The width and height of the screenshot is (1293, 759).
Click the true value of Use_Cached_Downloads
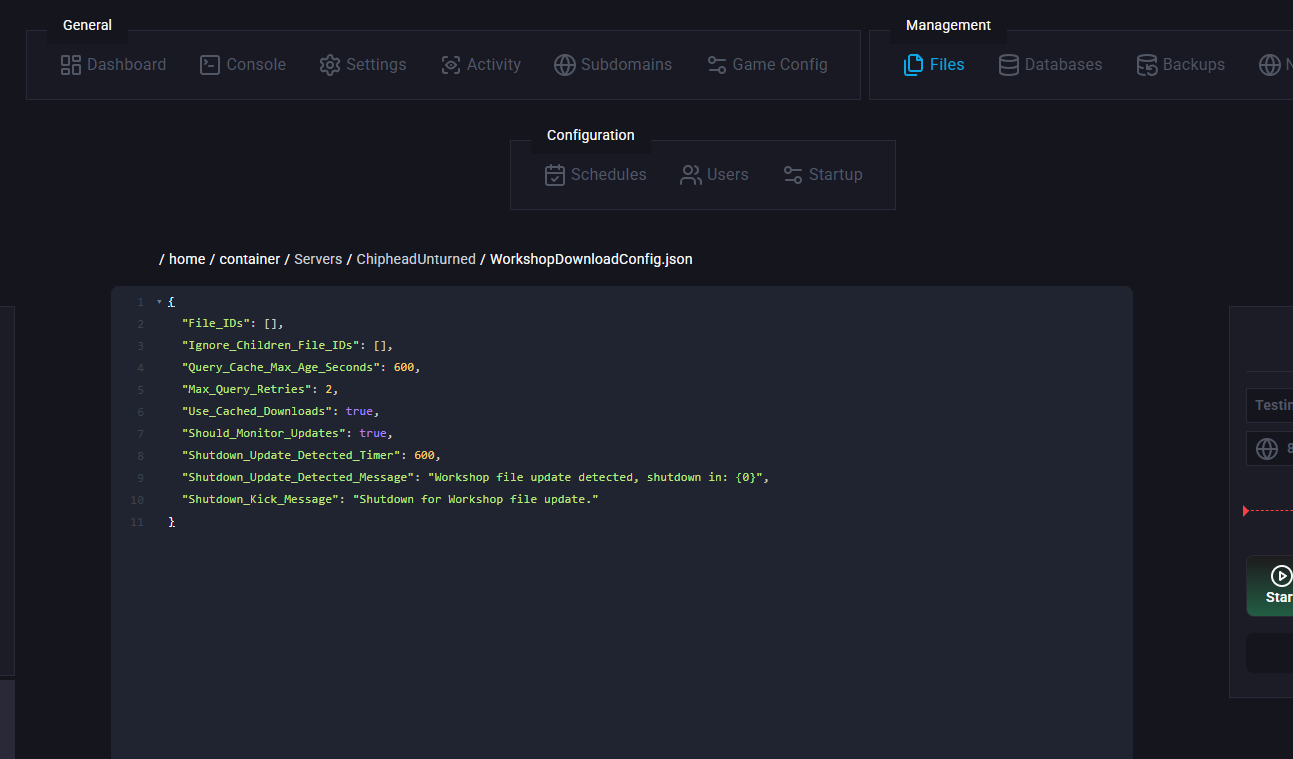(359, 411)
